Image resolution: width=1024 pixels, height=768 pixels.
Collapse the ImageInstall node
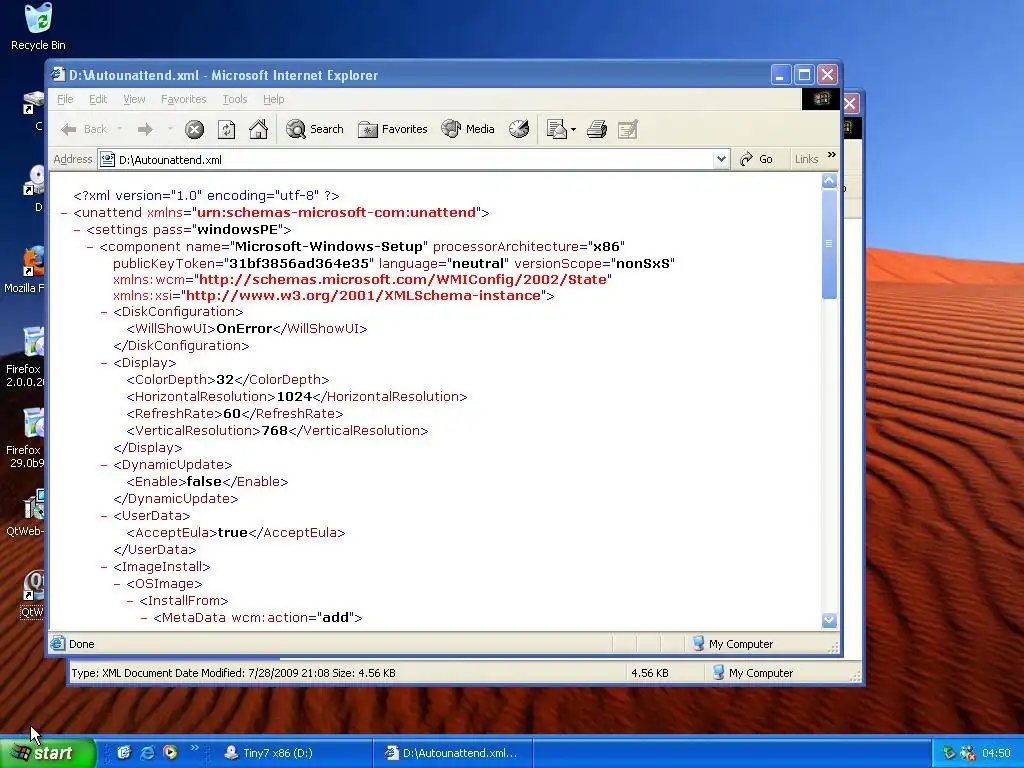[104, 567]
